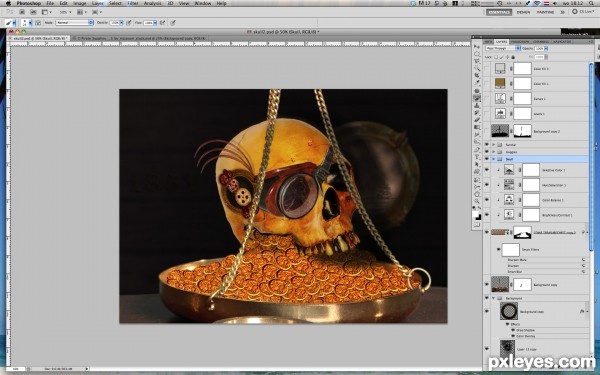
Task: Click the Essentials workspace button
Action: [499, 12]
